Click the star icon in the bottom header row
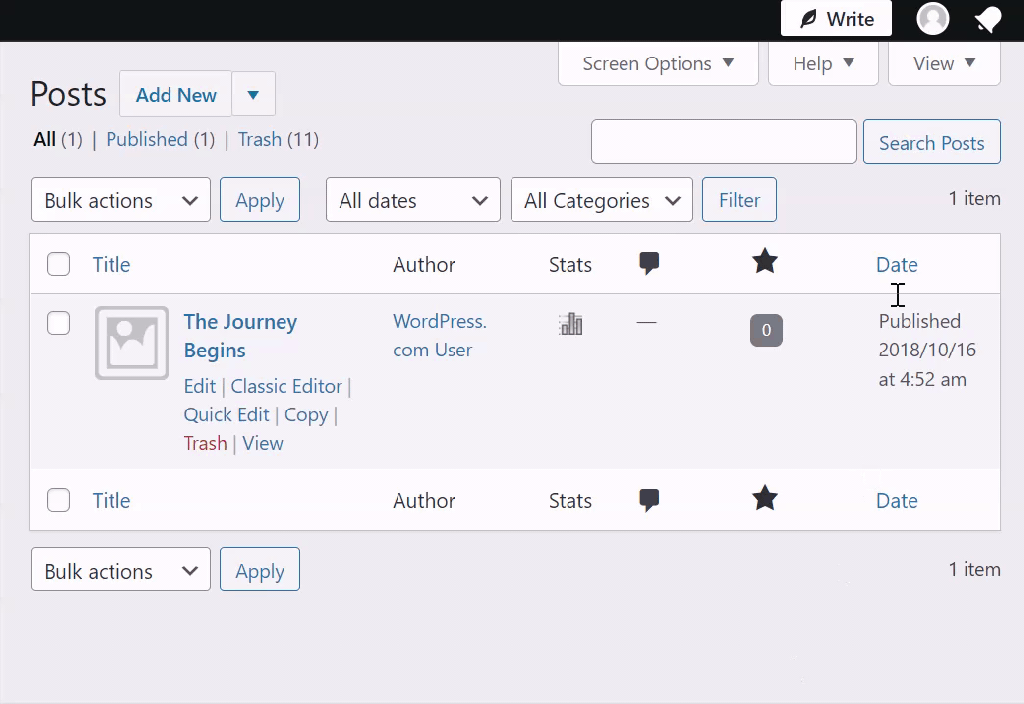The height and width of the screenshot is (704, 1024). click(x=765, y=498)
